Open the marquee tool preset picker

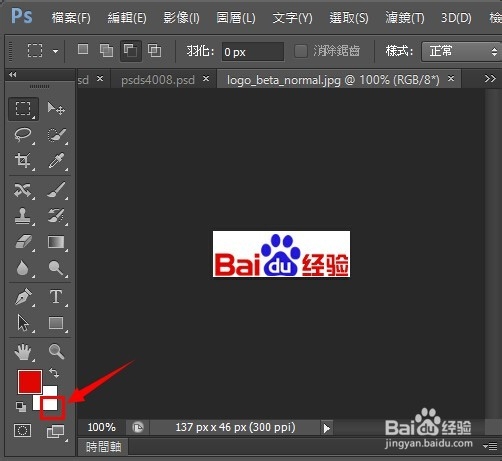pyautogui.click(x=55, y=51)
